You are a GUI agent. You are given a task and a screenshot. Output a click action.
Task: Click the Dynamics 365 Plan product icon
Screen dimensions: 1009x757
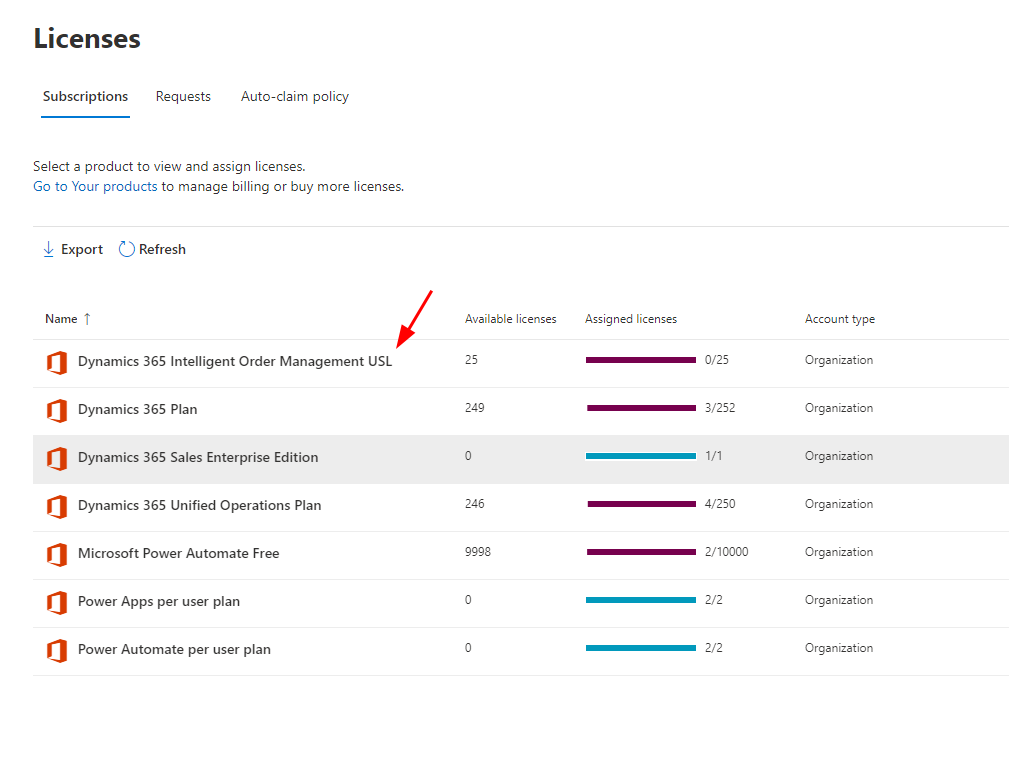click(x=57, y=410)
